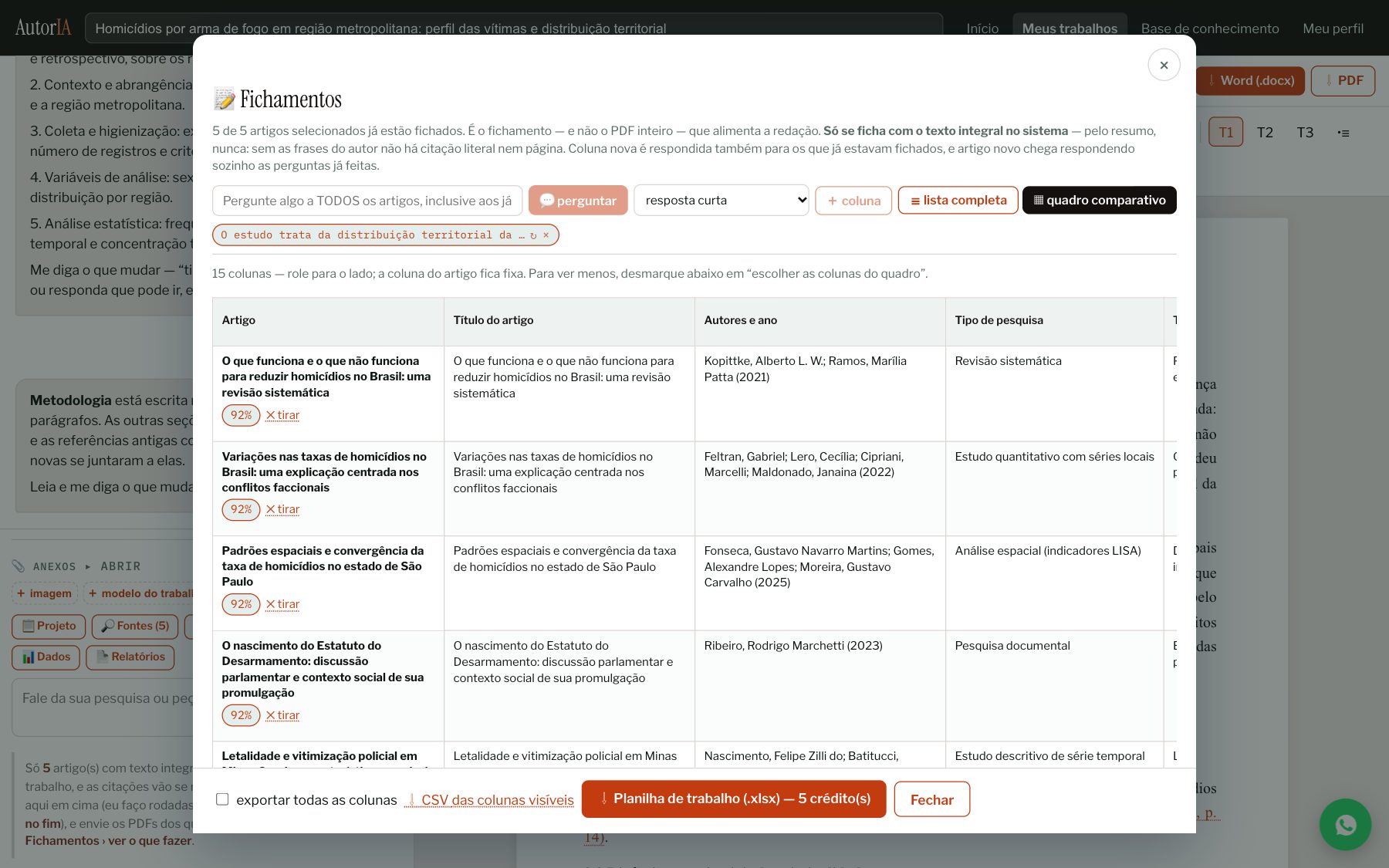
Task: Click the 'Revisão sistemática' cell
Action: click(1054, 393)
